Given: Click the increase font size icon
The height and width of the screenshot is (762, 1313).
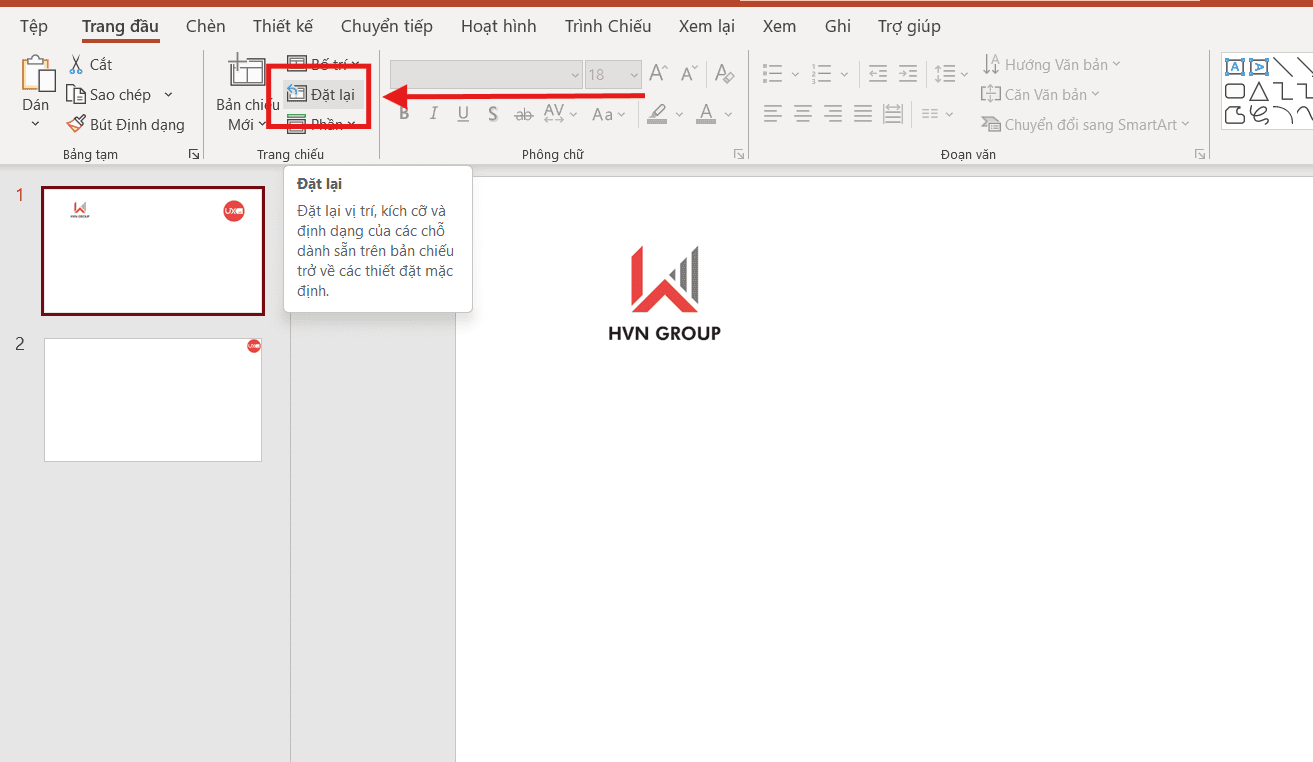Looking at the screenshot, I should tap(657, 73).
